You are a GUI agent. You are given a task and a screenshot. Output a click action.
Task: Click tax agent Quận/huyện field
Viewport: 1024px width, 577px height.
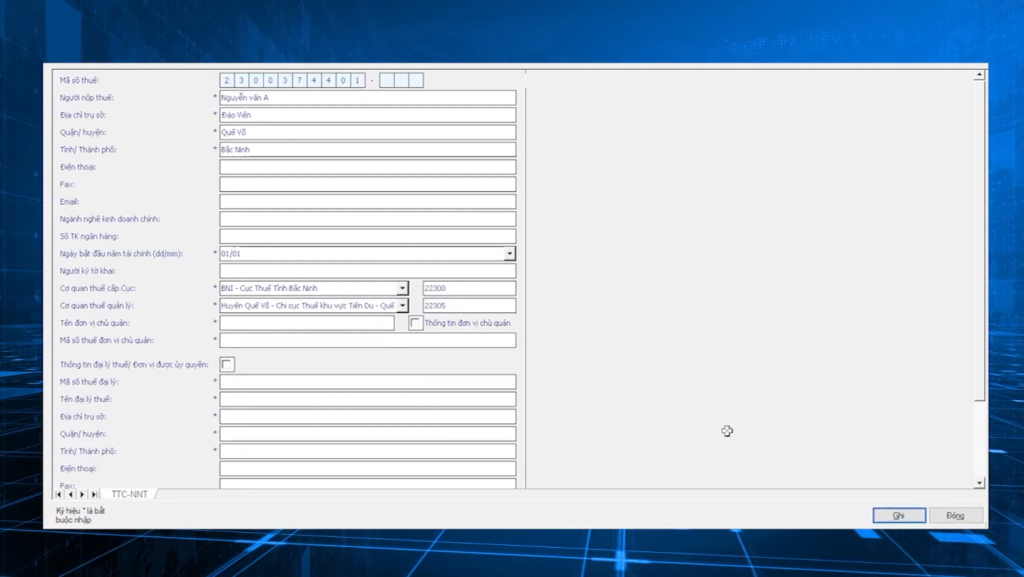tap(368, 434)
